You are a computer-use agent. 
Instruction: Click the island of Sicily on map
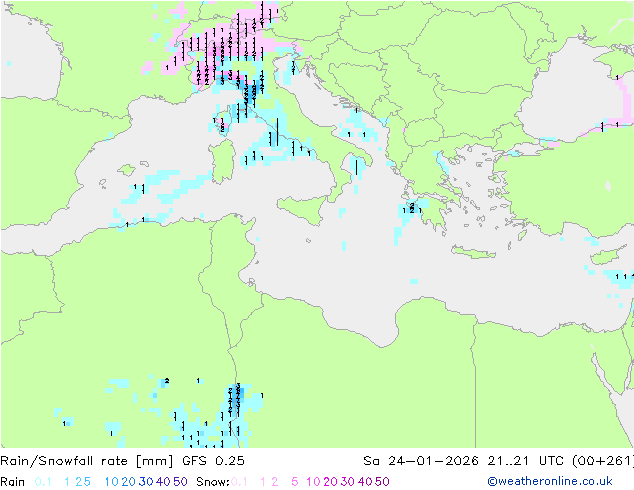pyautogui.click(x=305, y=208)
